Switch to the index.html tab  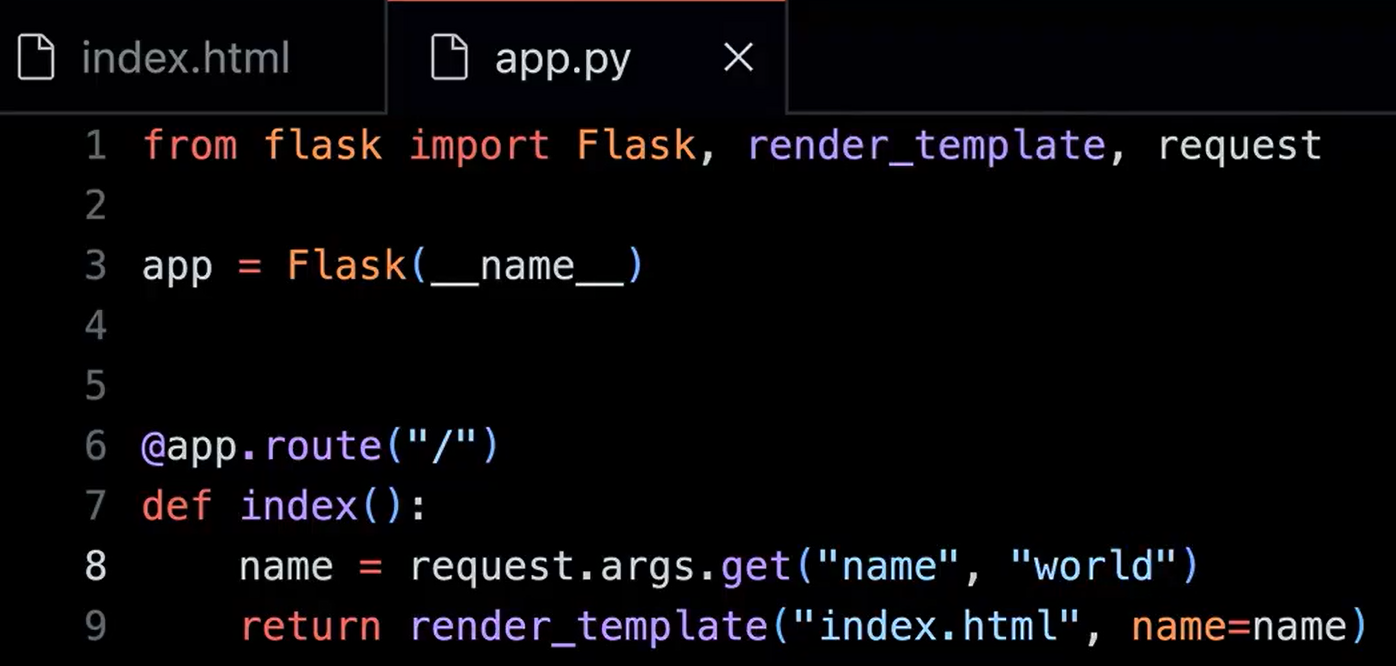[x=185, y=58]
